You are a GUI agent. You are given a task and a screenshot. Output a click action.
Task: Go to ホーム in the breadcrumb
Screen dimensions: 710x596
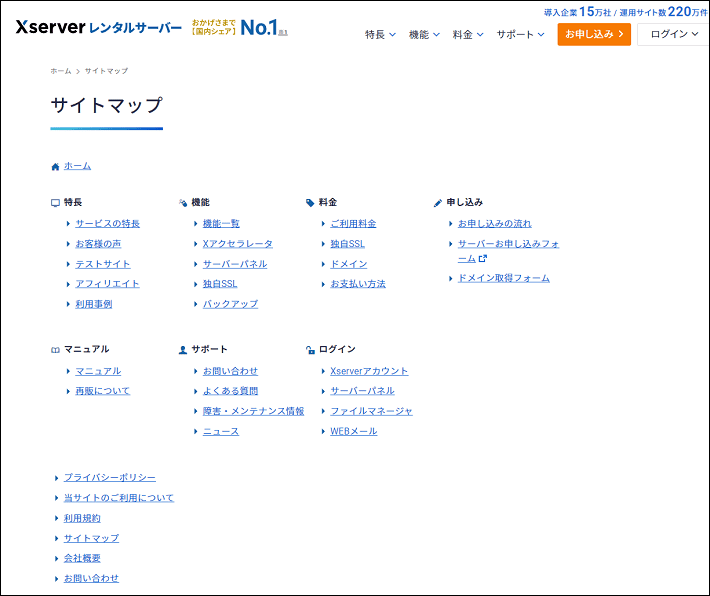[61, 71]
